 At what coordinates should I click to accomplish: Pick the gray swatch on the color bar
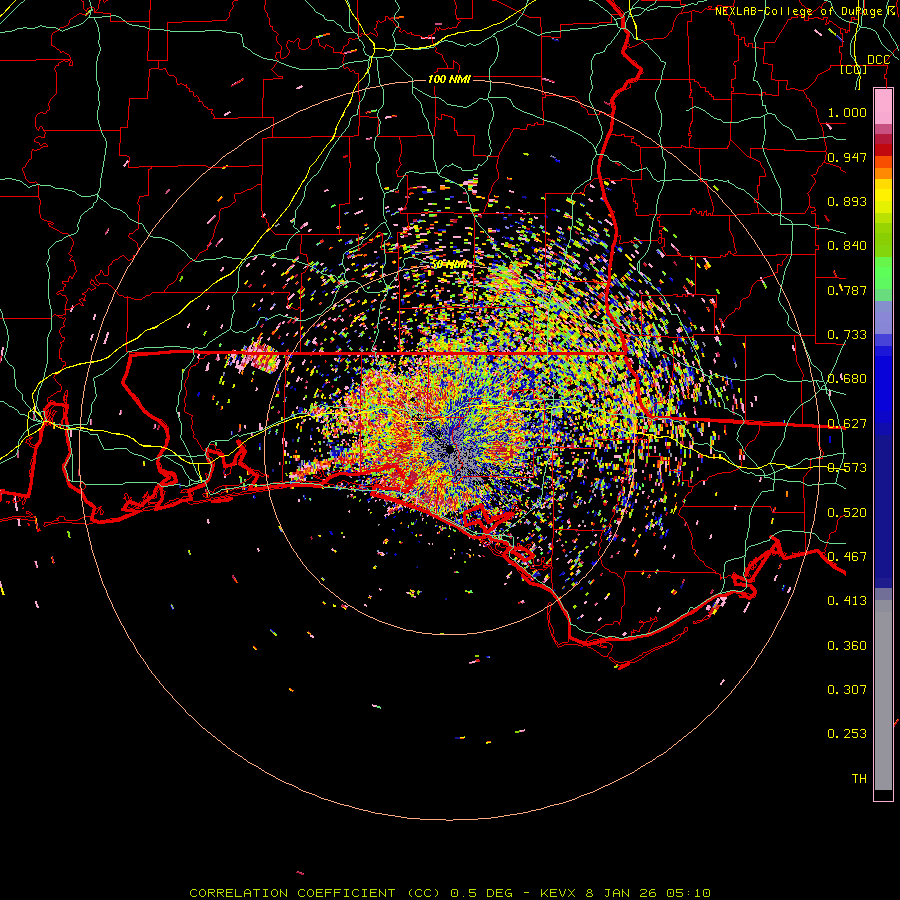pos(883,695)
